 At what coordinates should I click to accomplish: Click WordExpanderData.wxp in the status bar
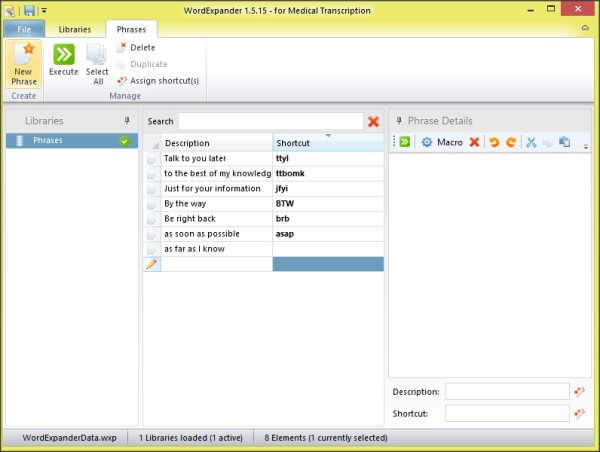(x=69, y=438)
